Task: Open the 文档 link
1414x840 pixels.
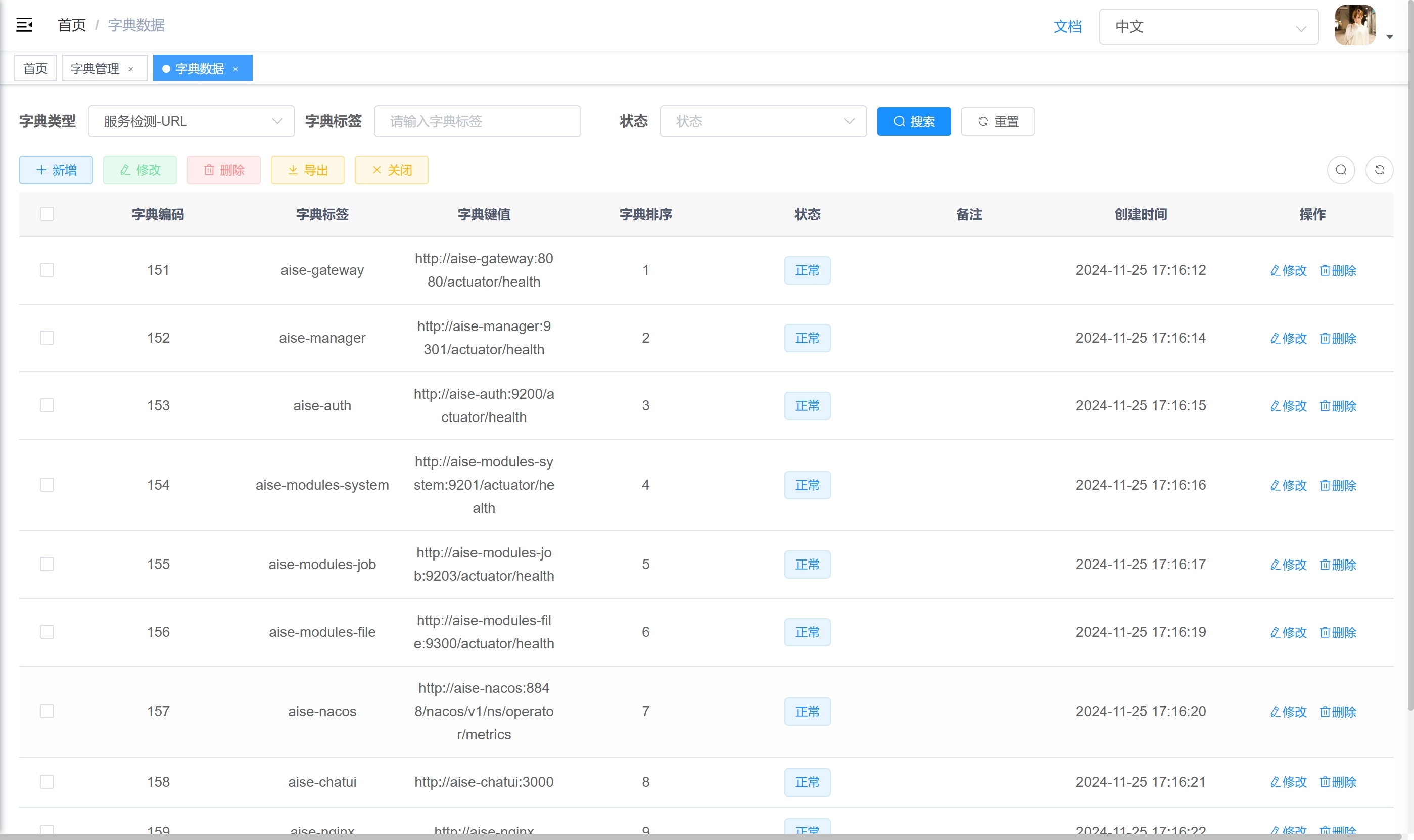Action: click(1067, 27)
